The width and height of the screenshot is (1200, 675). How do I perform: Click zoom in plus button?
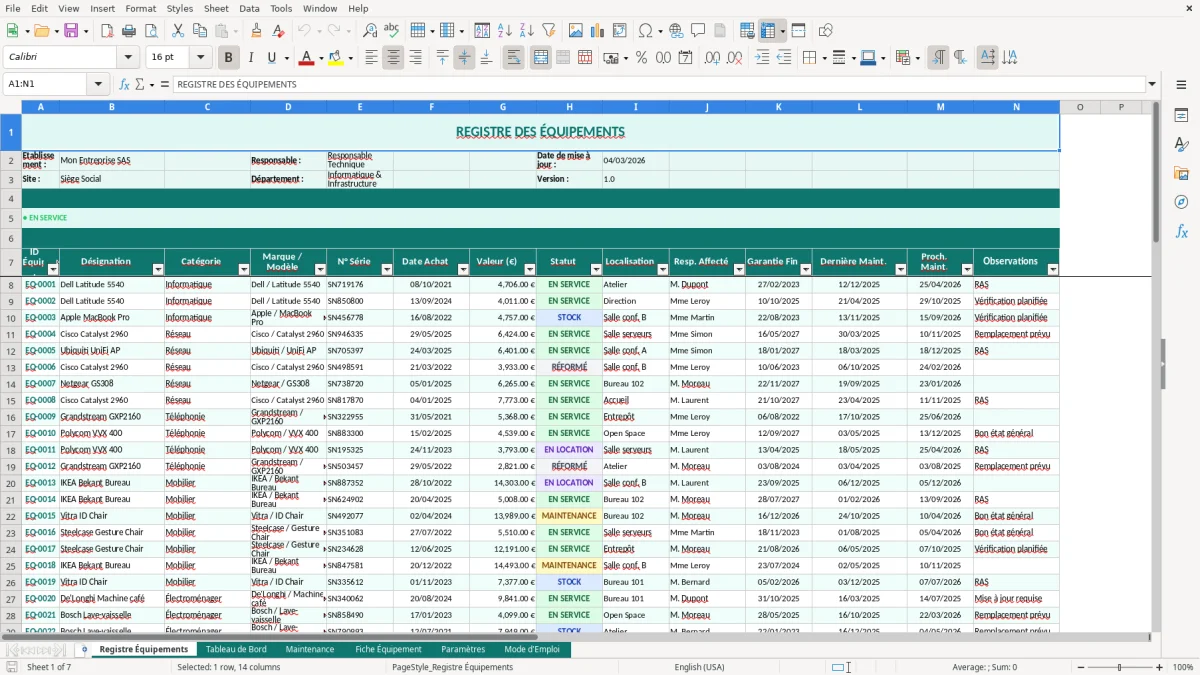(1160, 667)
